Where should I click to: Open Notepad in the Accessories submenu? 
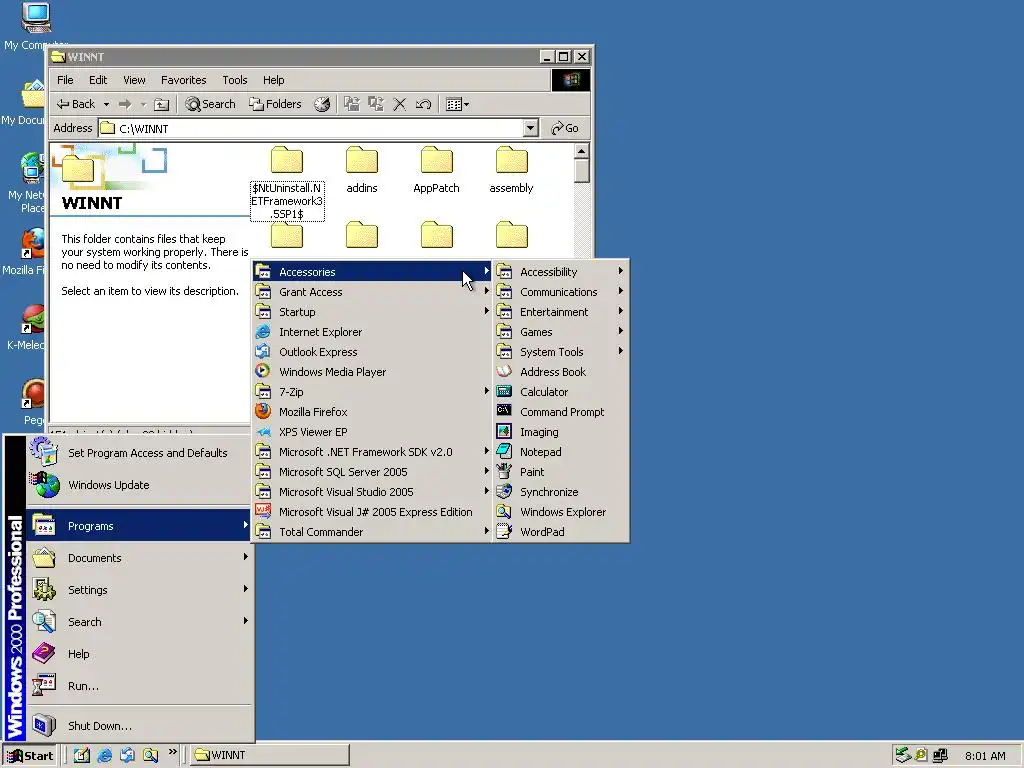[x=561, y=452]
